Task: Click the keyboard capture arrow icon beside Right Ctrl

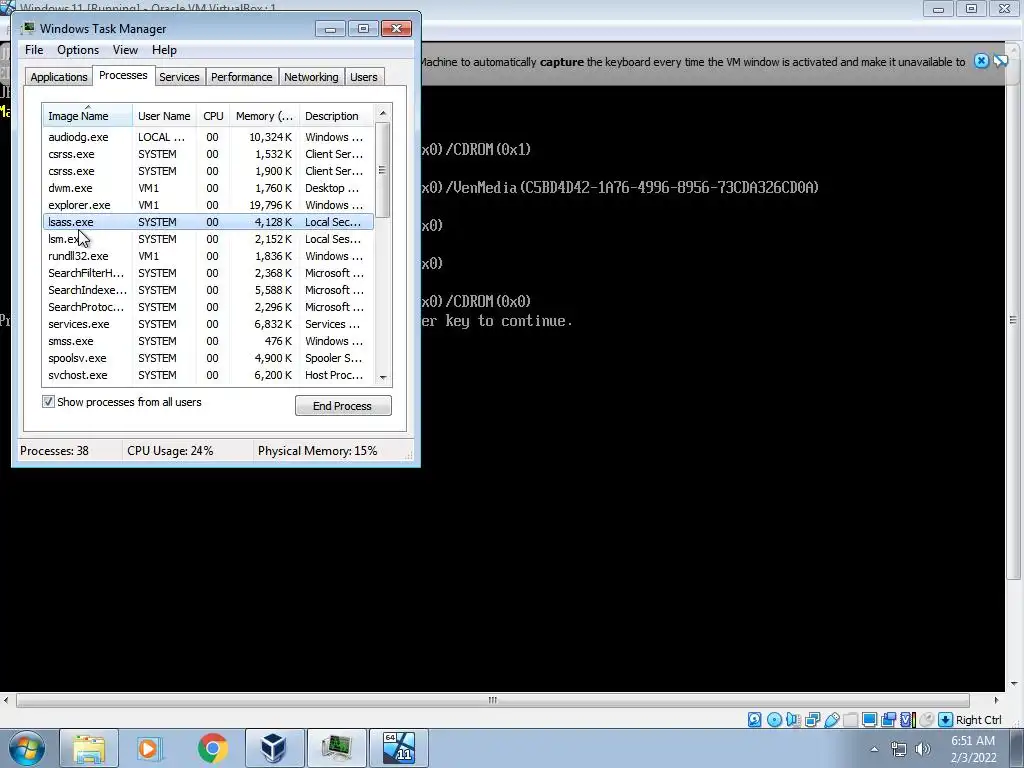Action: pyautogui.click(x=945, y=720)
